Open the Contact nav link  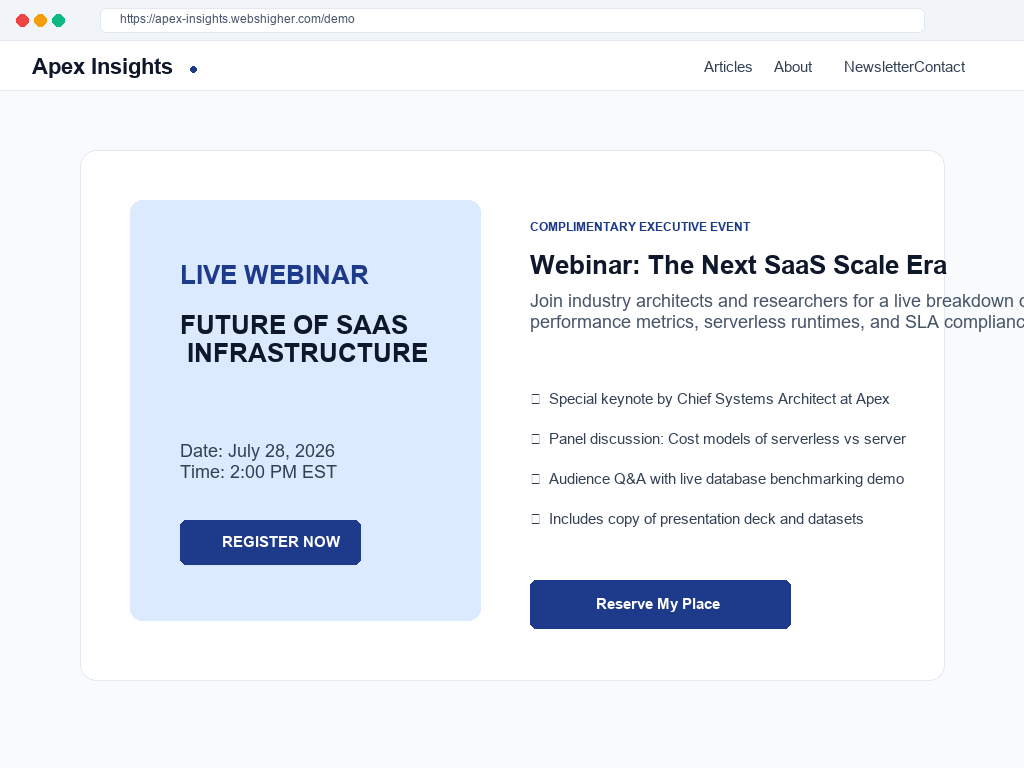pyautogui.click(x=940, y=67)
